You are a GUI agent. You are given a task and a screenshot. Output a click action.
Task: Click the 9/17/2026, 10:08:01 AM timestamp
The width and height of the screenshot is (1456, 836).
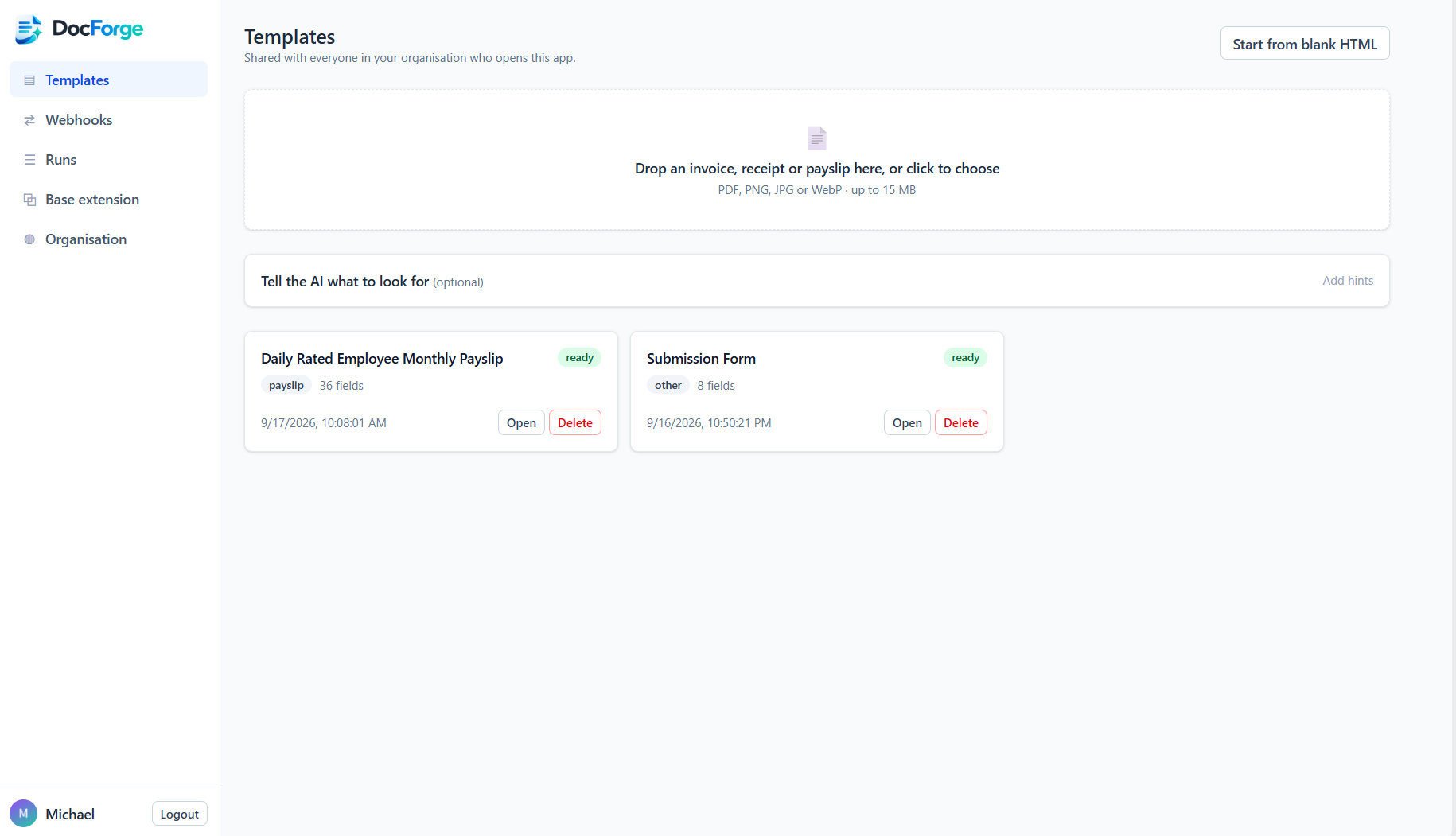click(324, 423)
